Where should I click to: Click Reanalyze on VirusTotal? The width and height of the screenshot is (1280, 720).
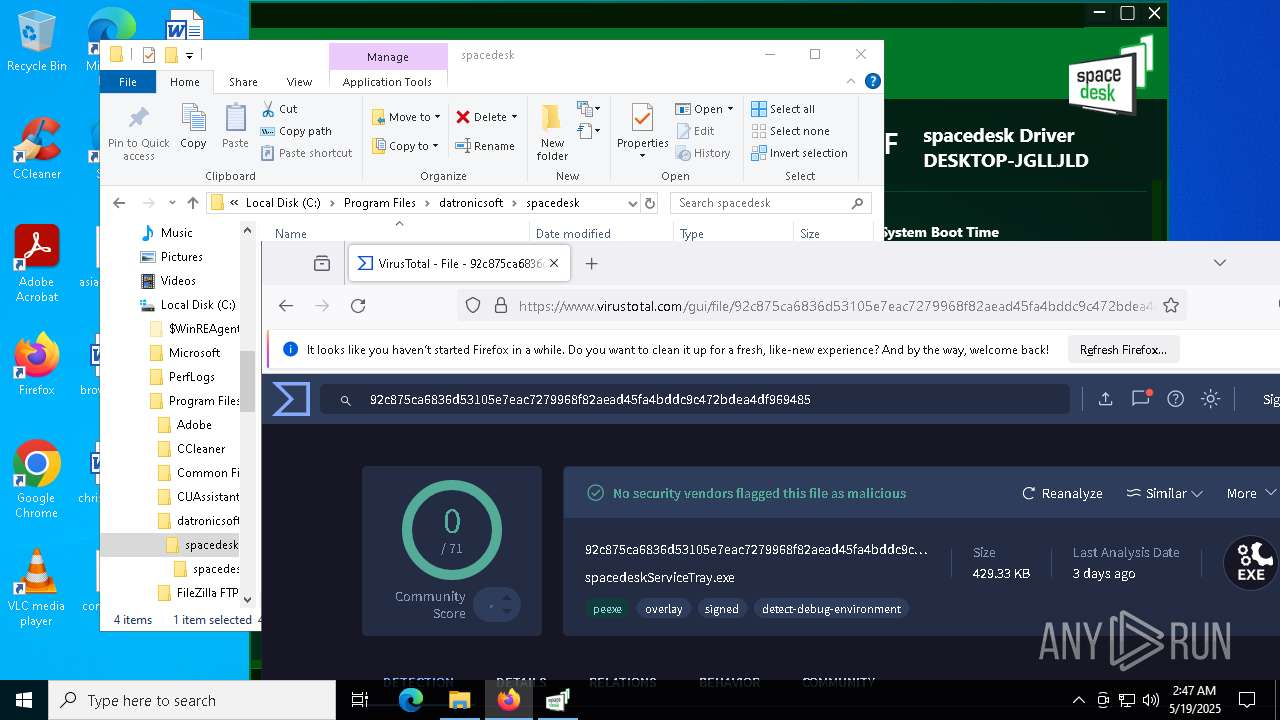pos(1062,493)
